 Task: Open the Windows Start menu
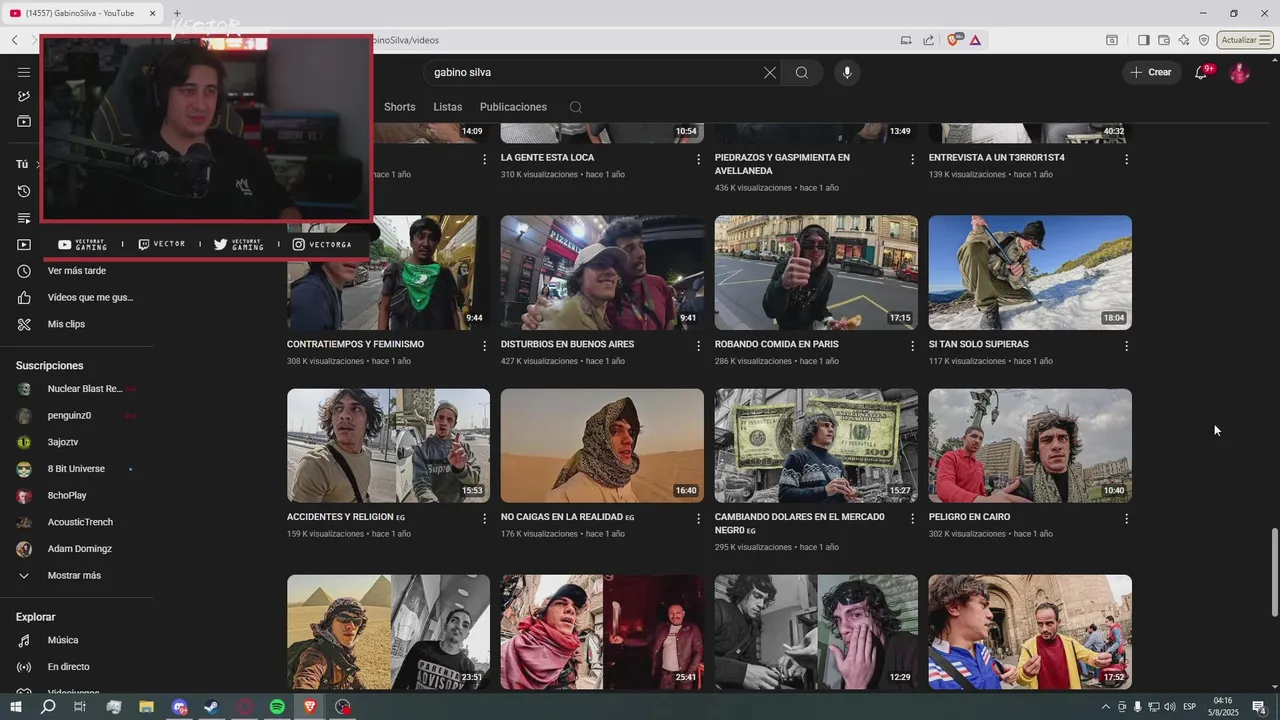(16, 707)
